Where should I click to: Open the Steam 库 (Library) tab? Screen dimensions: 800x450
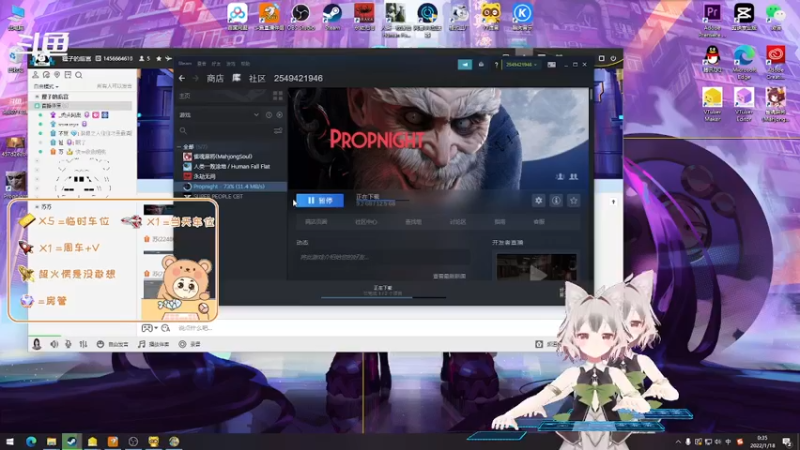(x=236, y=78)
